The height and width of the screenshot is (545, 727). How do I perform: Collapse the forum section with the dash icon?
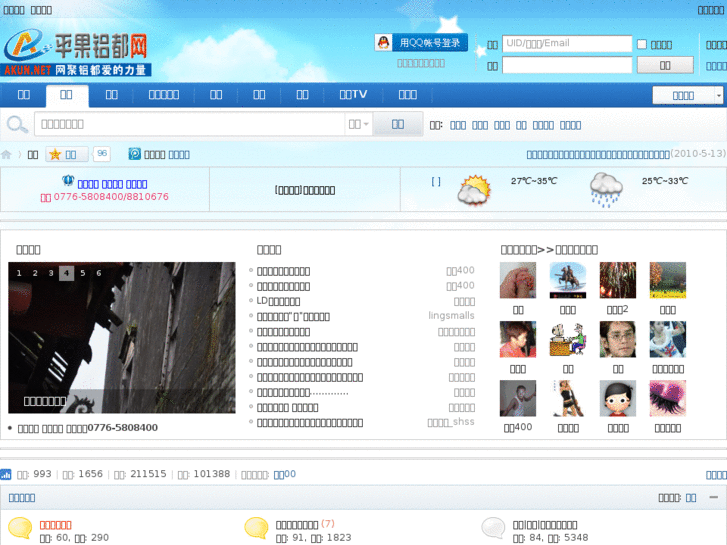(x=714, y=497)
